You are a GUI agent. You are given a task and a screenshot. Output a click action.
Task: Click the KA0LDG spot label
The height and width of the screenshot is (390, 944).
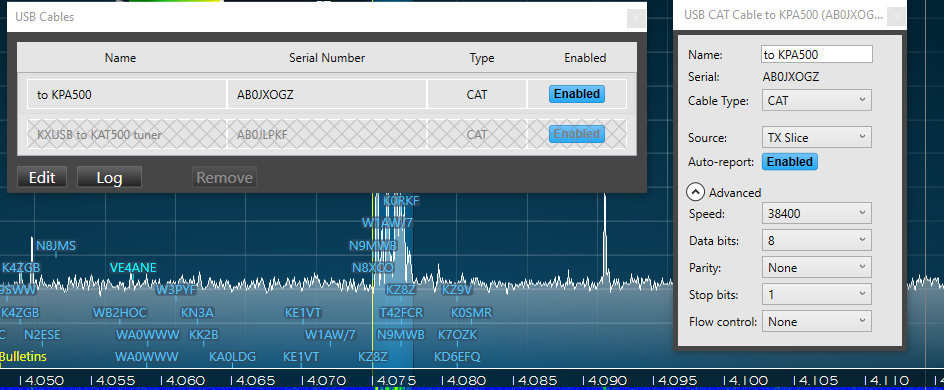[x=232, y=357]
